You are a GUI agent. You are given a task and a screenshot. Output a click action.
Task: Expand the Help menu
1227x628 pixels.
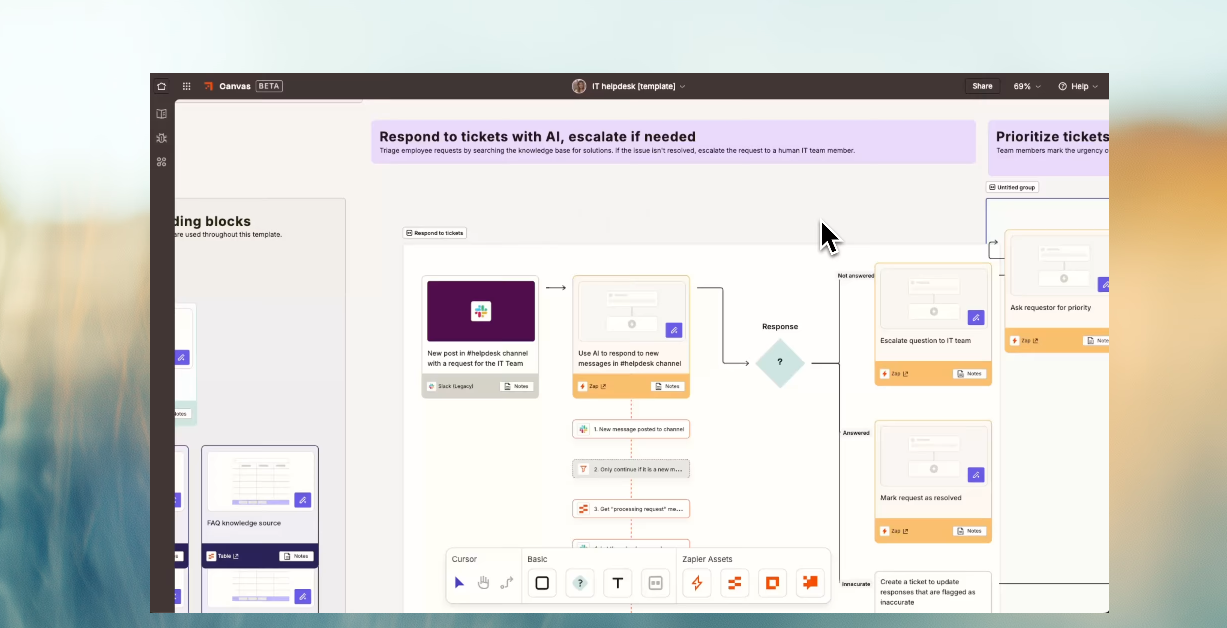coord(1079,86)
